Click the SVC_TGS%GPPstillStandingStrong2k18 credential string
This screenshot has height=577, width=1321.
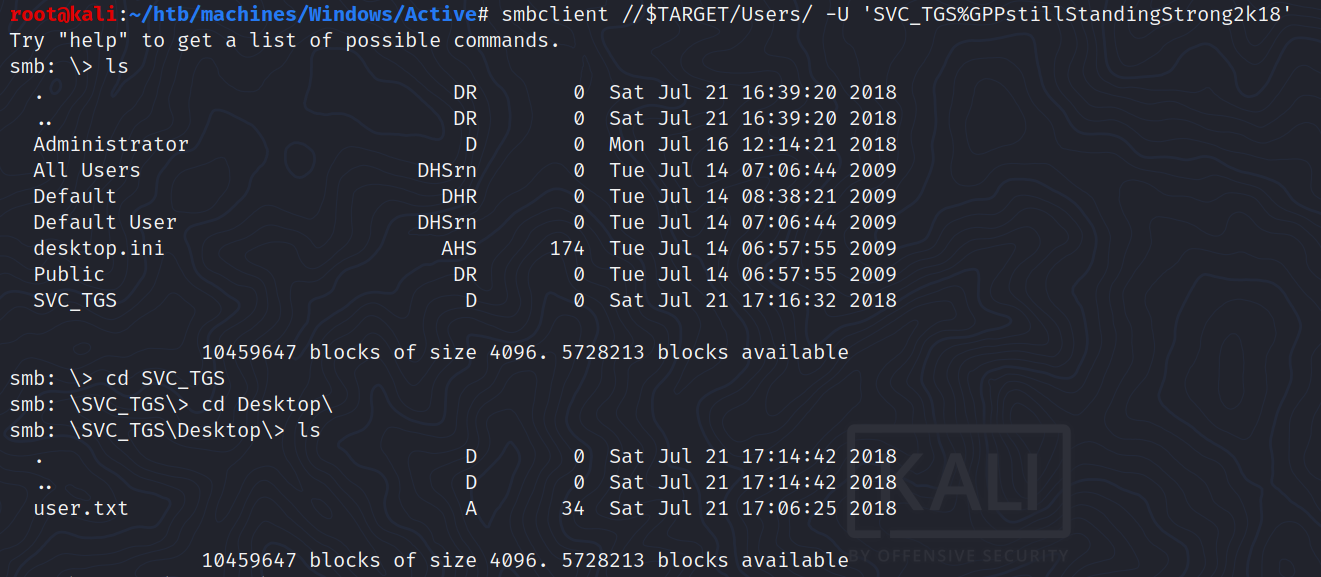(1072, 15)
